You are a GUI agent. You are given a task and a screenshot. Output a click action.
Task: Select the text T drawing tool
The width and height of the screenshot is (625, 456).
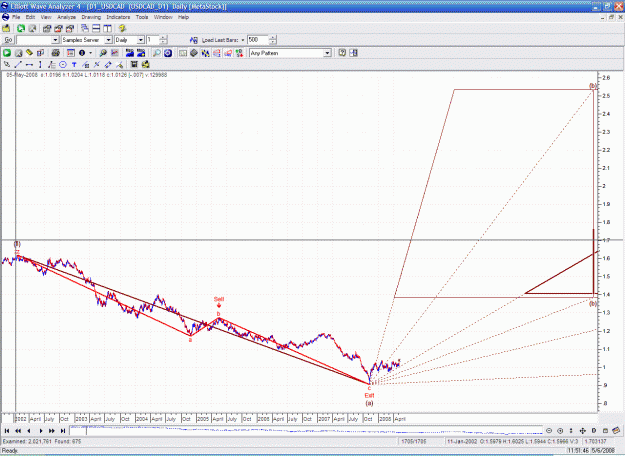click(74, 65)
